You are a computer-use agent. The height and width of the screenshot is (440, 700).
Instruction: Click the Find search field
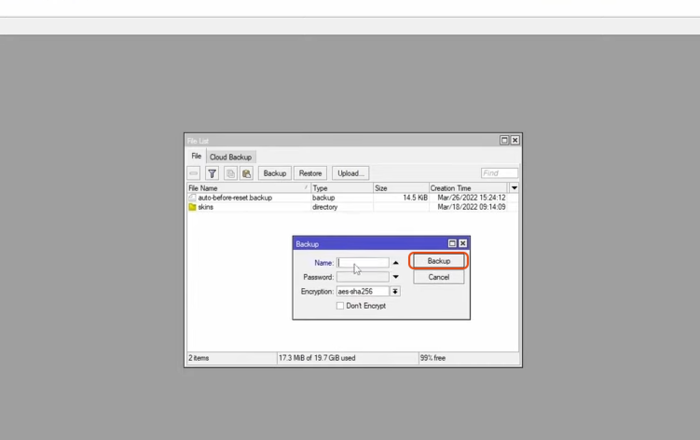pos(499,173)
